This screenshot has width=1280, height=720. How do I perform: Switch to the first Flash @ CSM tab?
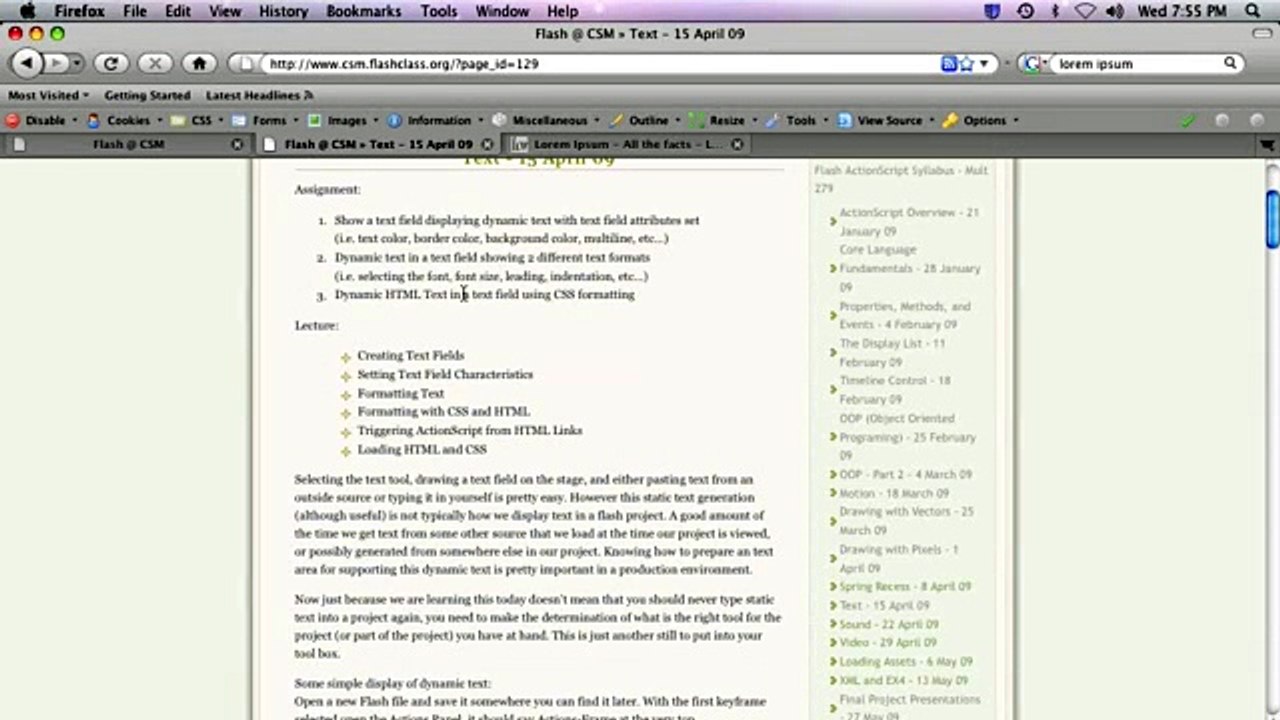[x=128, y=144]
